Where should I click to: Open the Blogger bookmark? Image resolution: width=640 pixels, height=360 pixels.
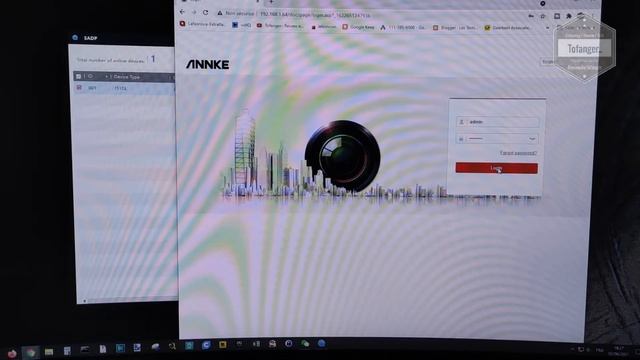454,28
